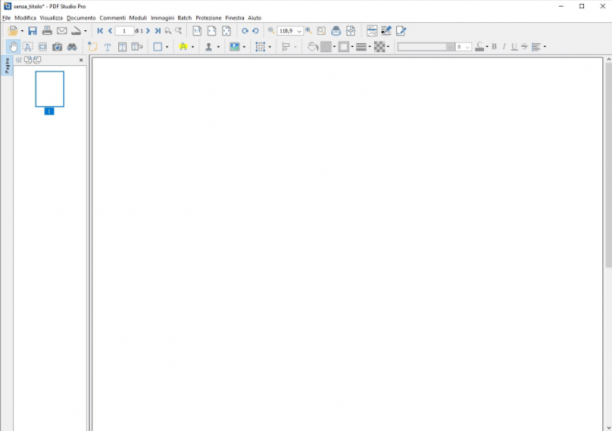Open the Line Width selector

[361, 47]
